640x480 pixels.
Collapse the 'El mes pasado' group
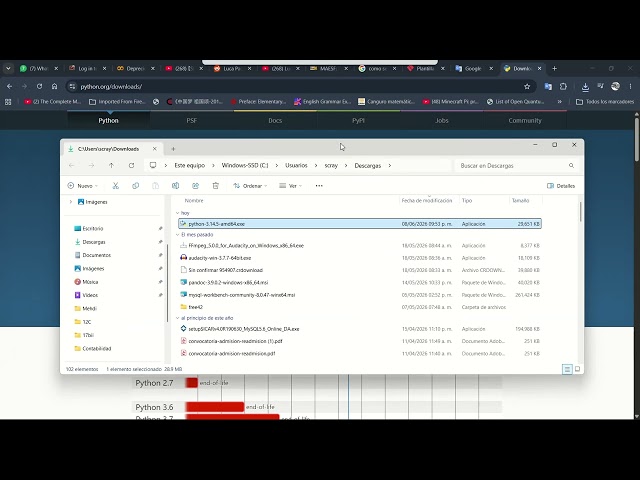coord(177,235)
